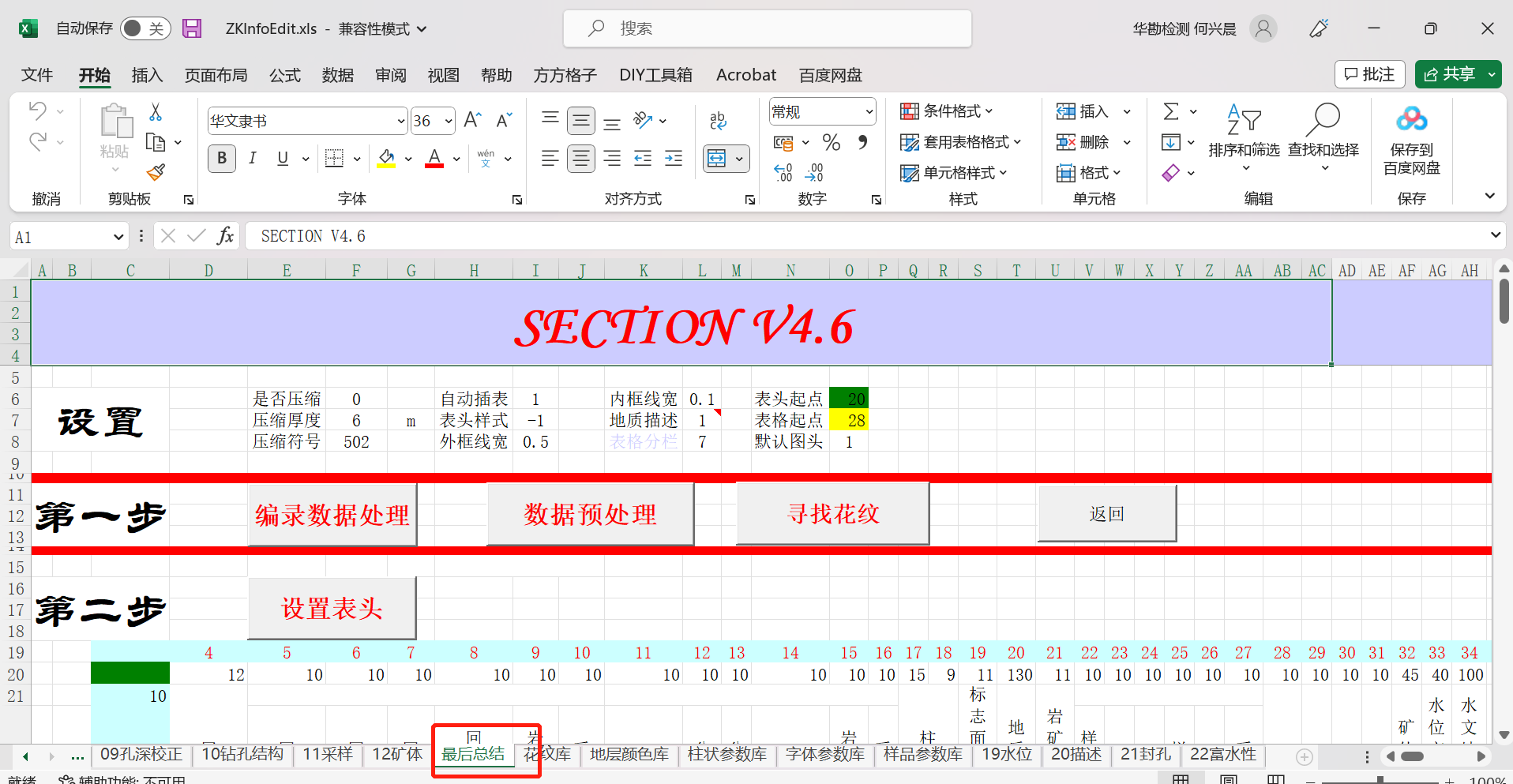The width and height of the screenshot is (1513, 784).
Task: Expand Conditional Formatting menu
Action: tap(947, 111)
